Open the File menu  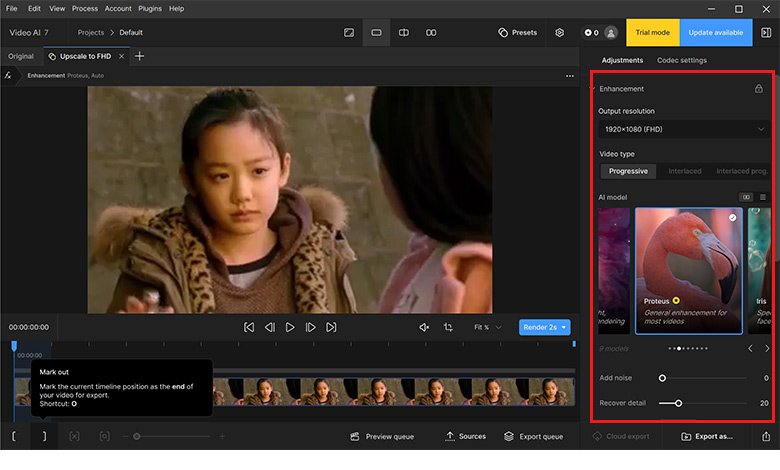click(x=11, y=8)
